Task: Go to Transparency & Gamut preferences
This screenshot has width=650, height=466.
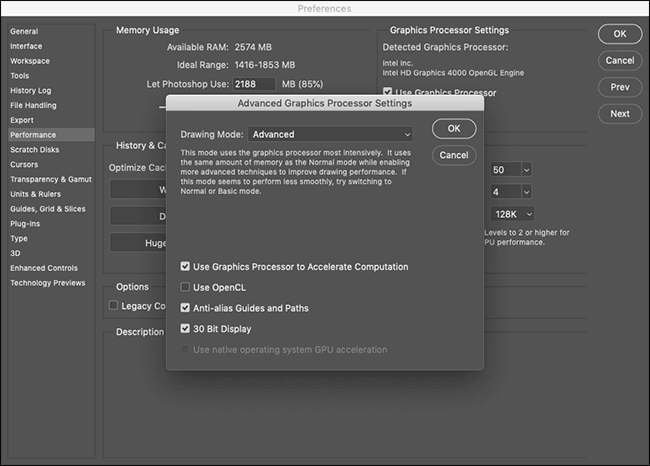Action: coord(51,179)
